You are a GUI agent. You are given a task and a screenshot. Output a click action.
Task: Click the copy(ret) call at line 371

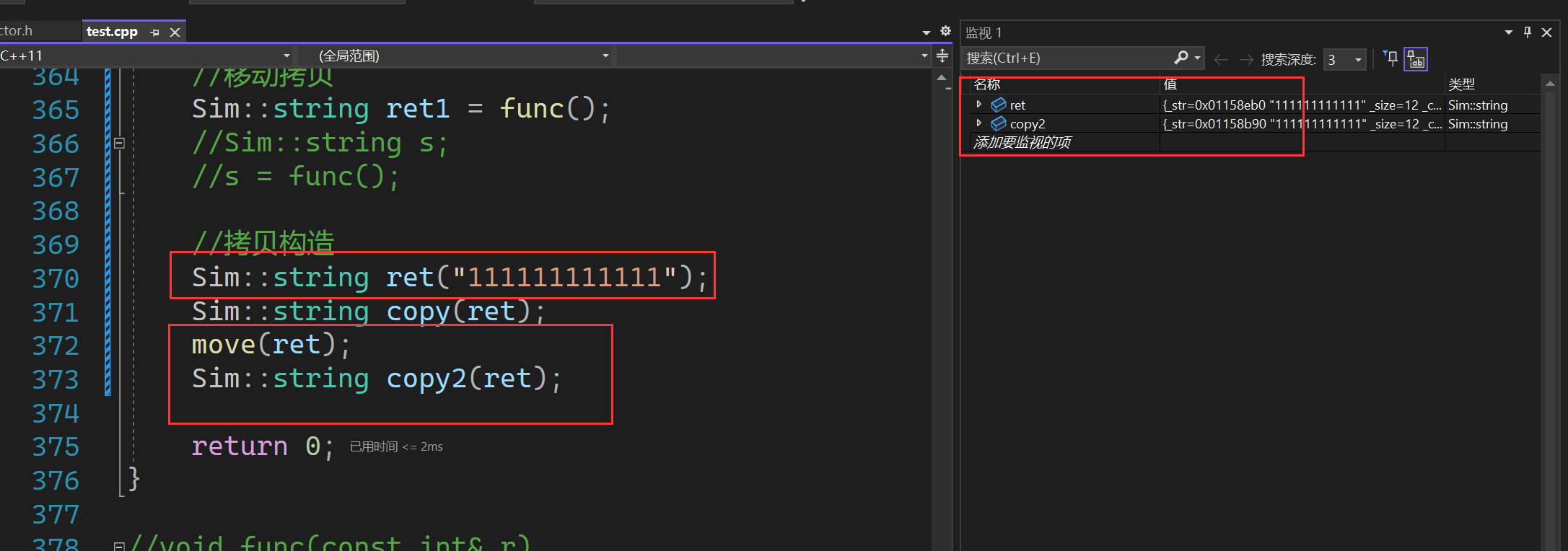coord(459,312)
